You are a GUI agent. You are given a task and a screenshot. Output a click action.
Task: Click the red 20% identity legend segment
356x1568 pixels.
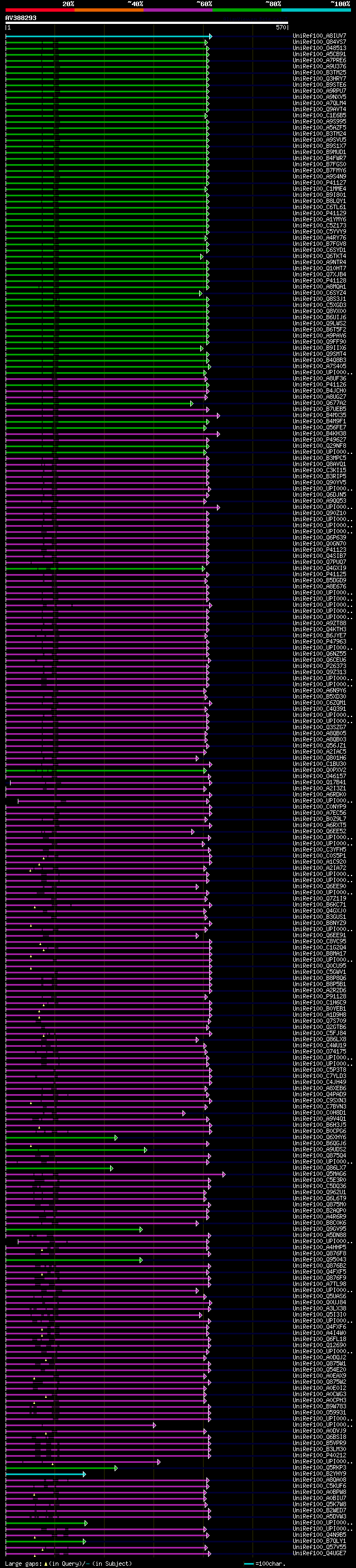tap(39, 10)
